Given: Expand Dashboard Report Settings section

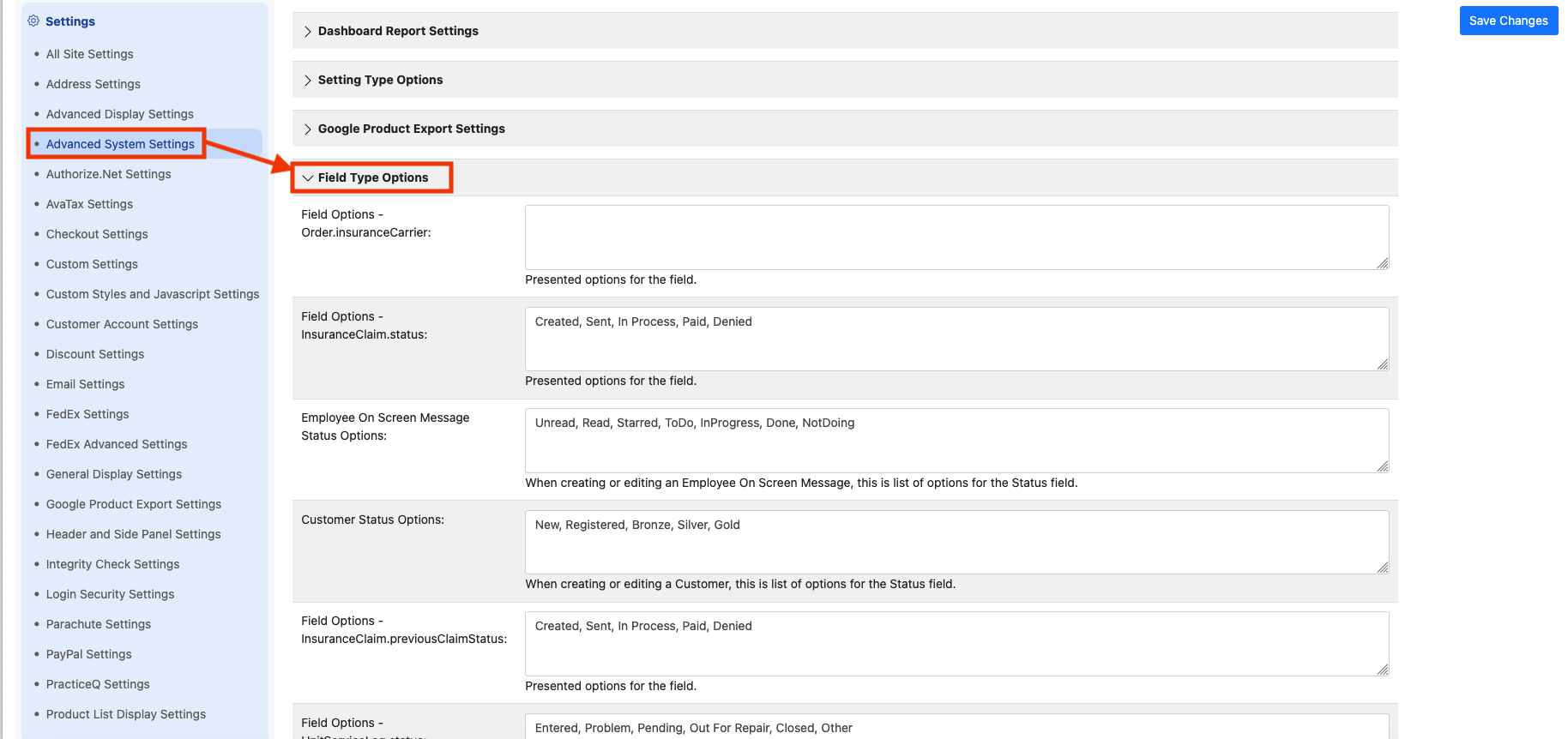Looking at the screenshot, I should point(845,31).
